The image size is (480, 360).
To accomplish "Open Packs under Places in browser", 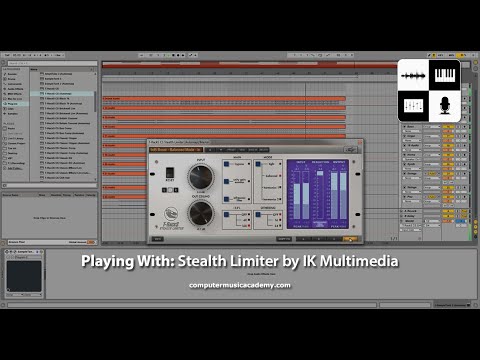I will tap(11, 128).
